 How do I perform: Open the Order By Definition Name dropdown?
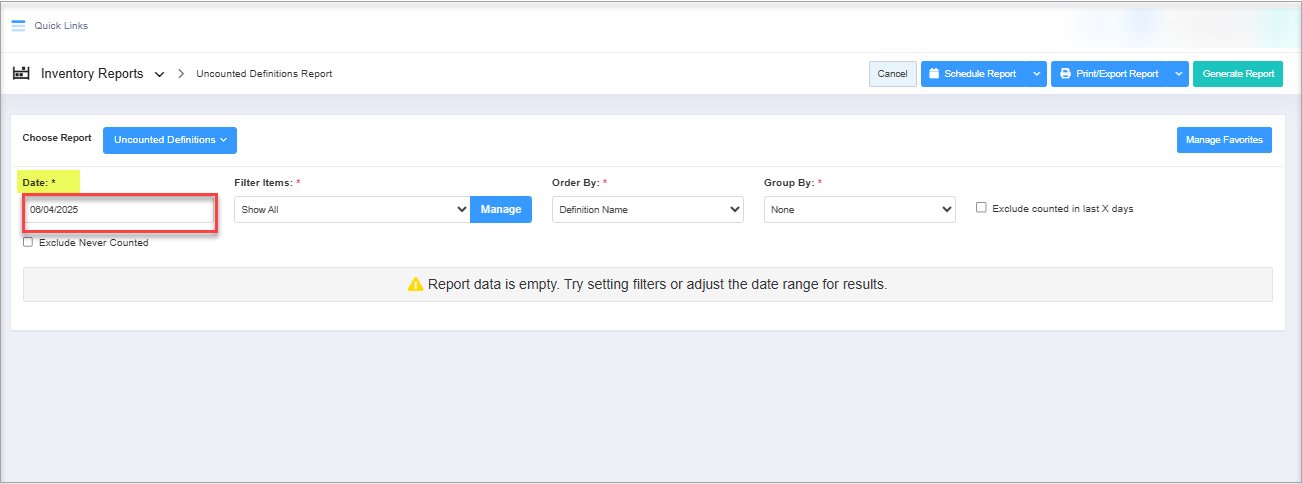(647, 210)
